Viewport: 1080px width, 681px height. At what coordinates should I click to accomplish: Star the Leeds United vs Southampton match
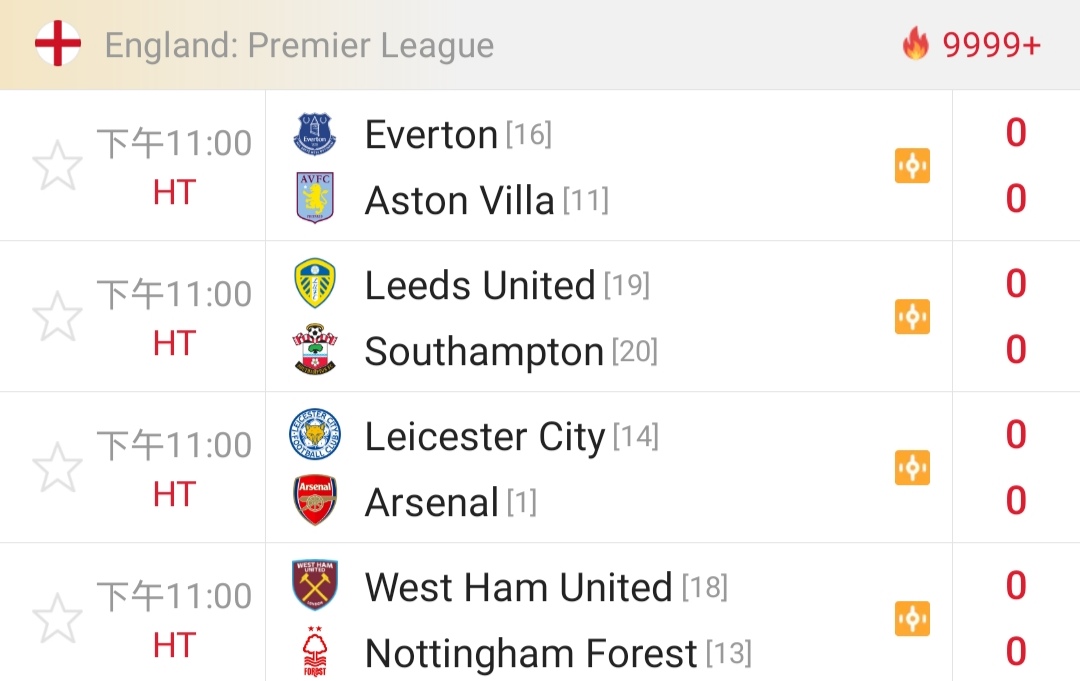(x=57, y=317)
